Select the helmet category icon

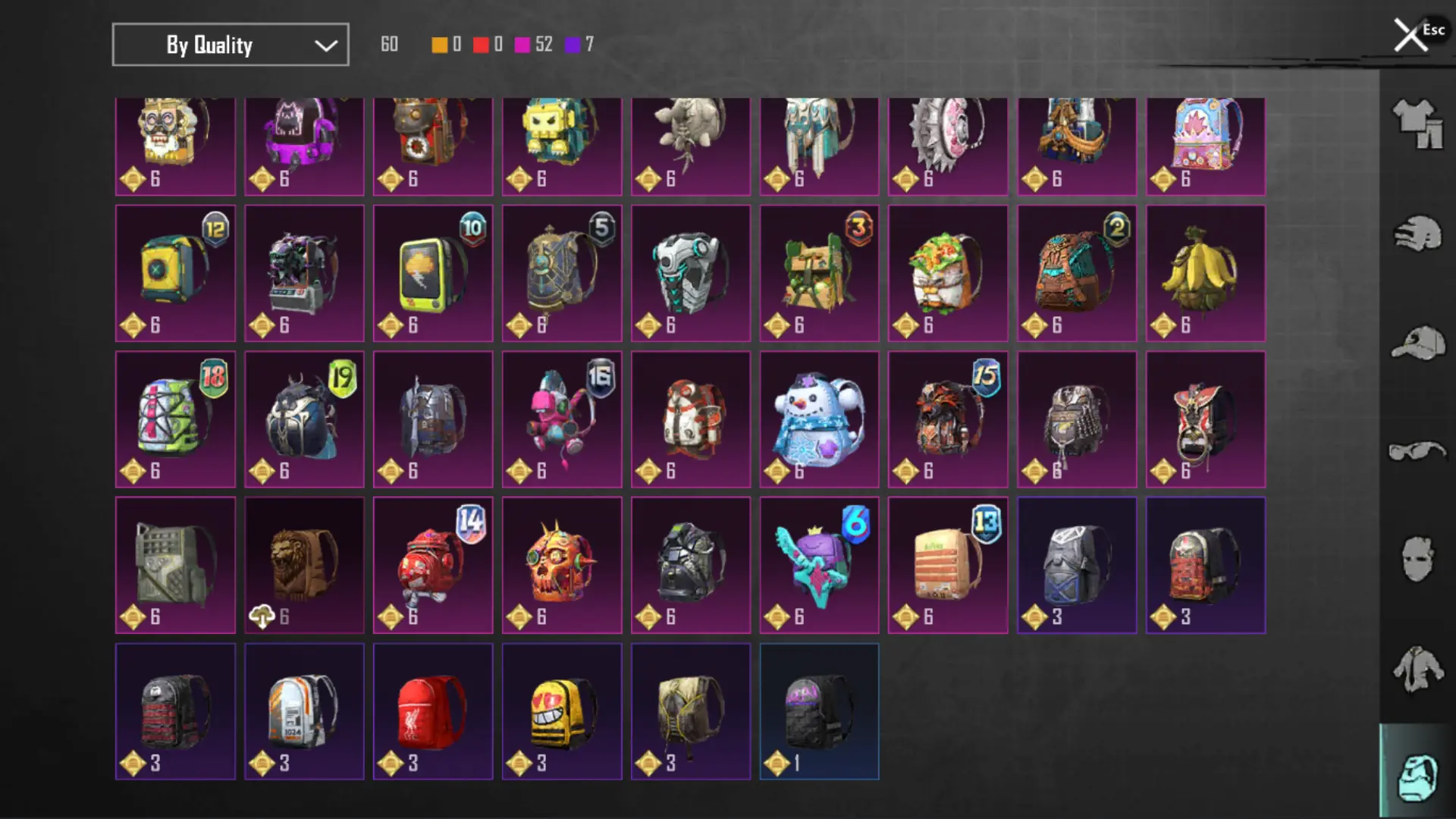tap(1417, 233)
